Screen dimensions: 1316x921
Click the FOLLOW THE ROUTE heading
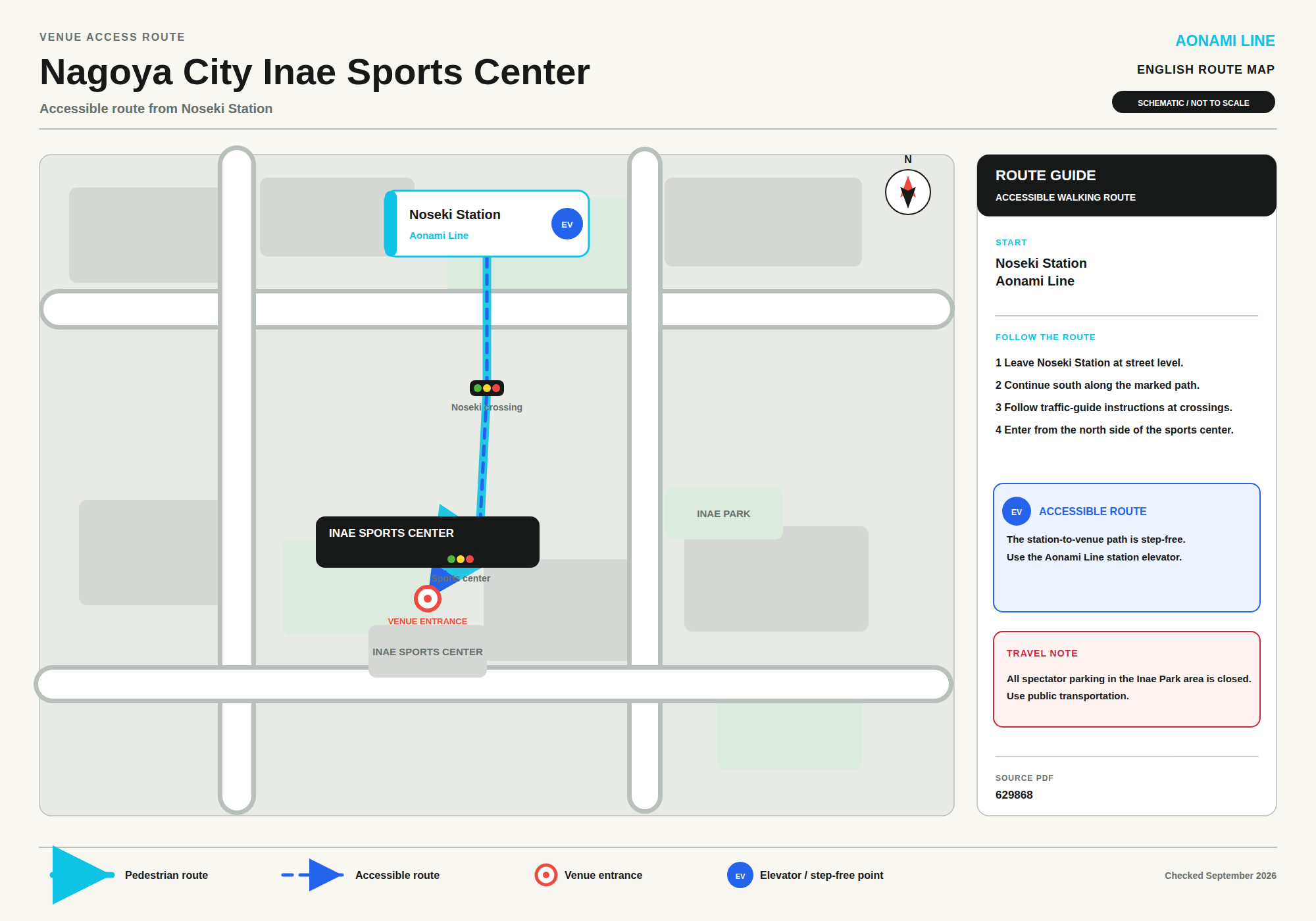(1045, 337)
